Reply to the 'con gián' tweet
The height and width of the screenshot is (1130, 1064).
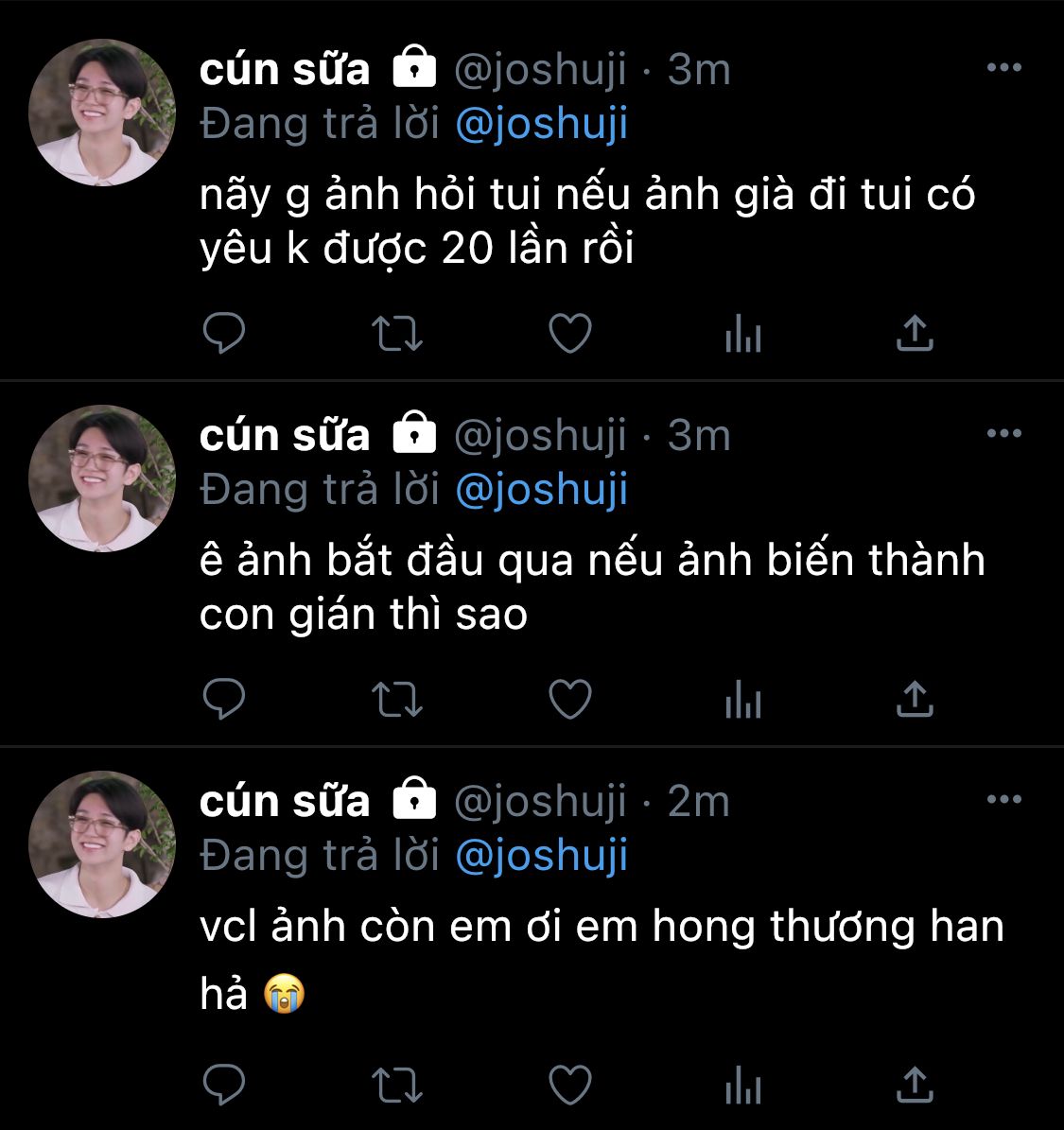[224, 698]
